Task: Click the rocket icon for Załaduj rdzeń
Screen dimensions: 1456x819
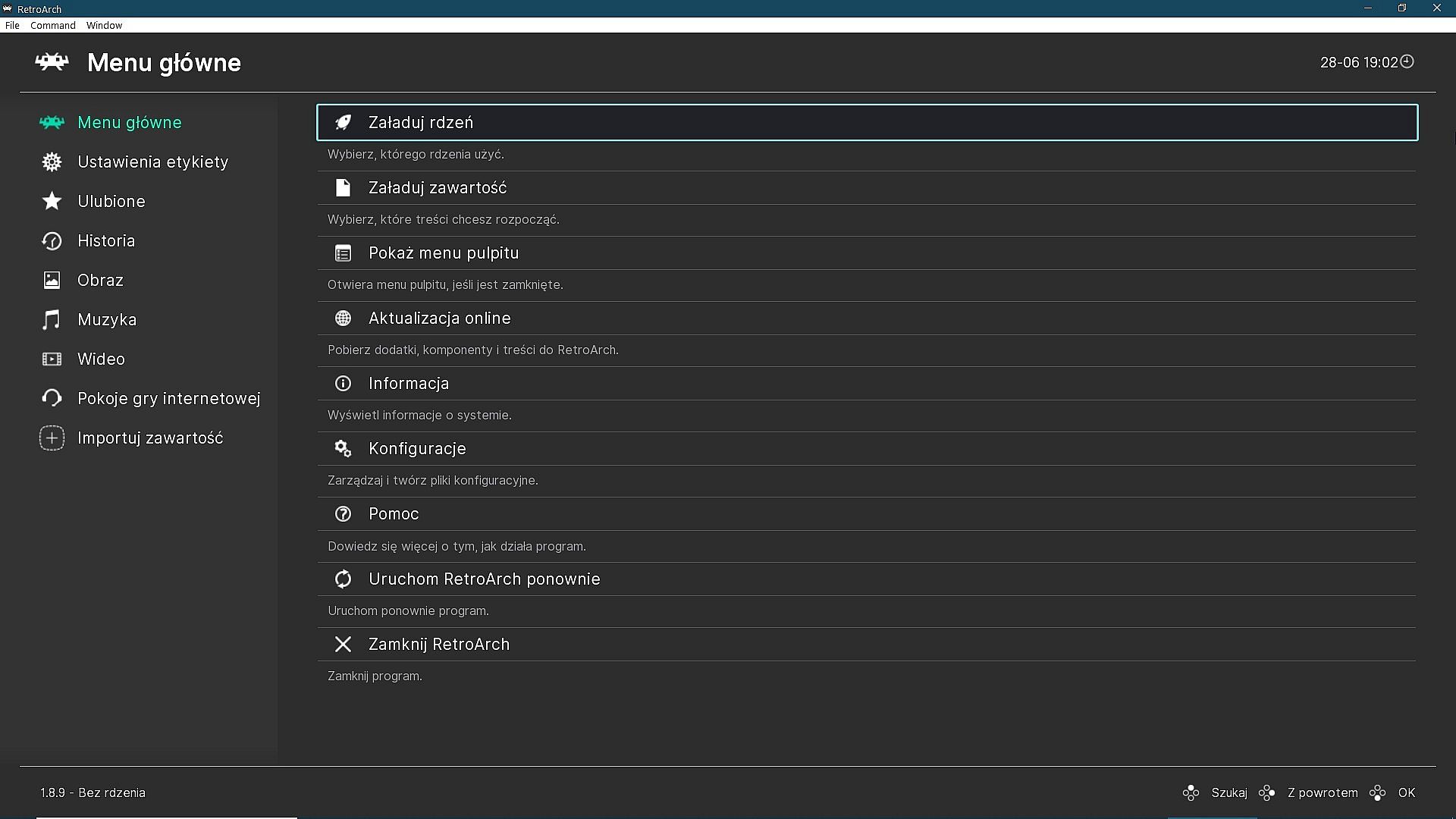Action: click(x=343, y=122)
